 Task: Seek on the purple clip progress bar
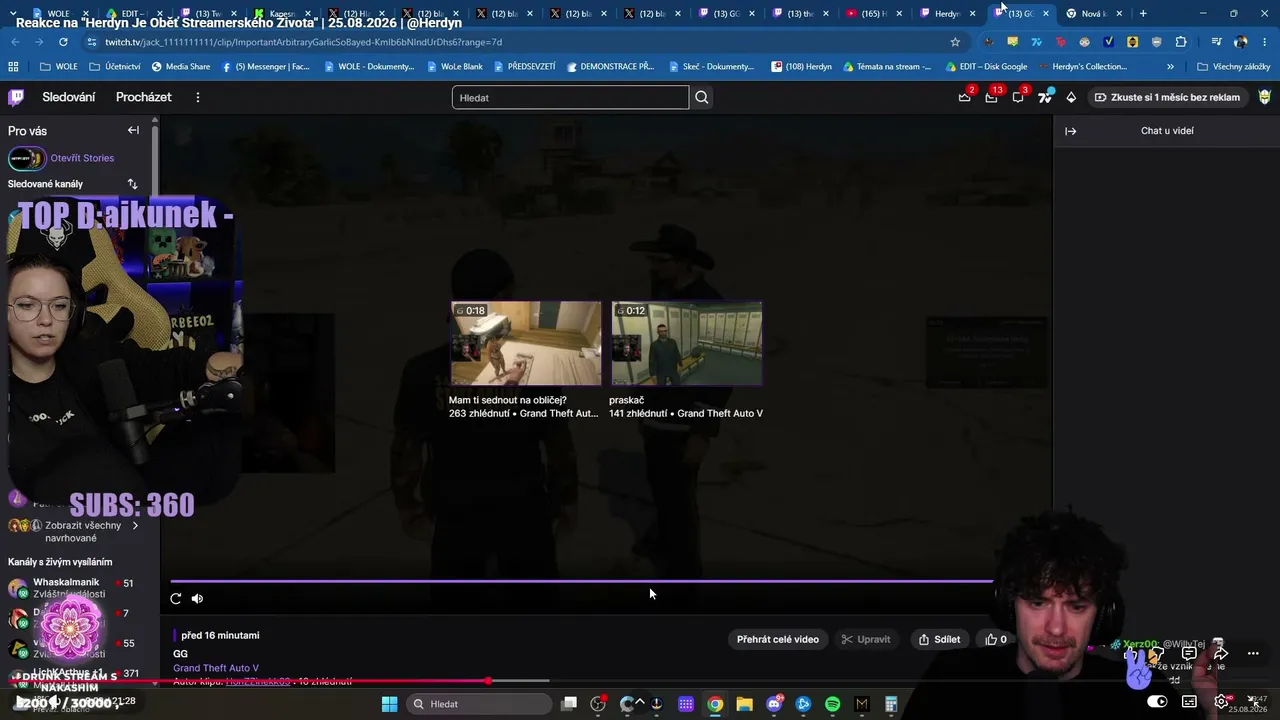582,581
